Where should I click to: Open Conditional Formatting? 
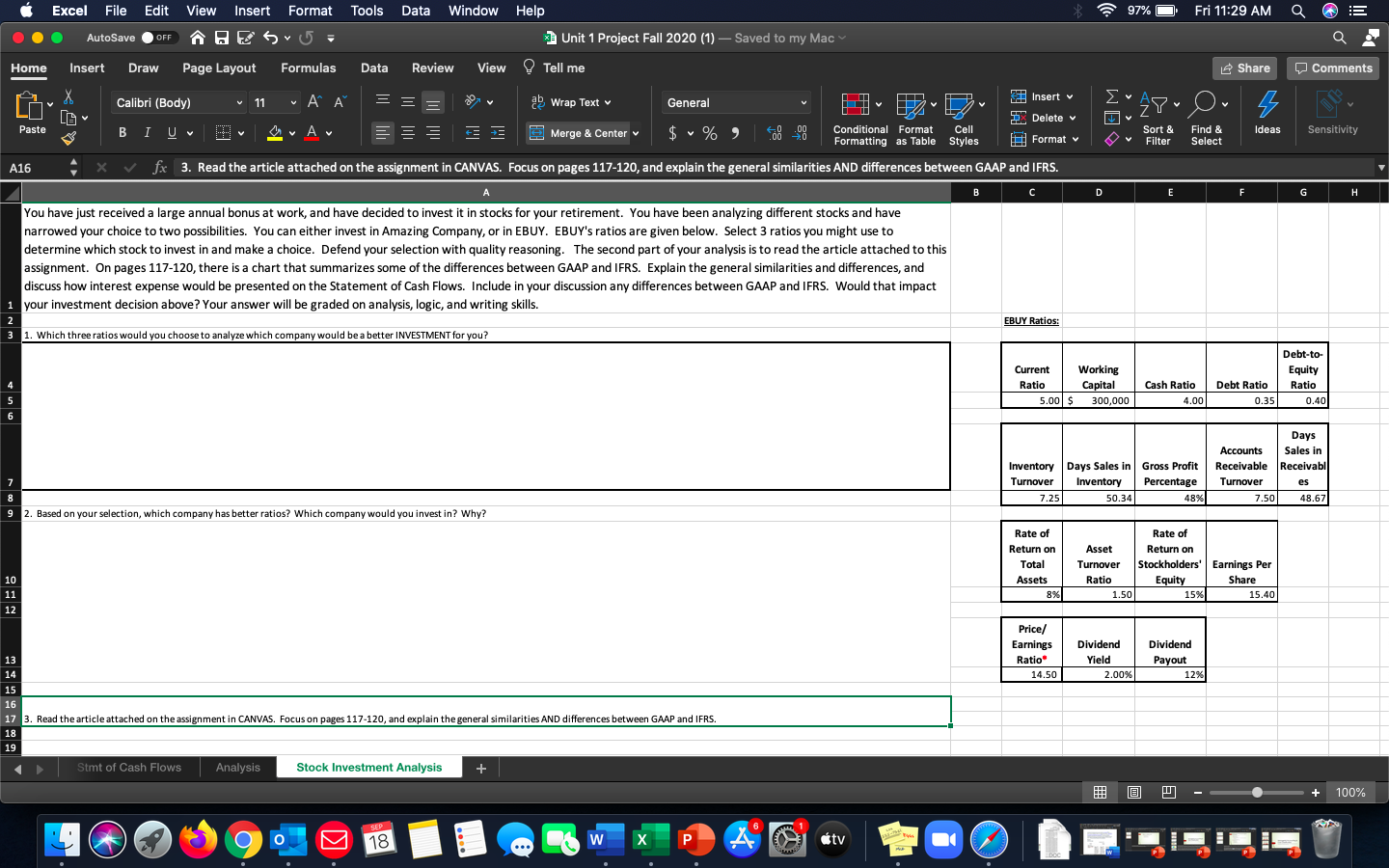(x=860, y=120)
